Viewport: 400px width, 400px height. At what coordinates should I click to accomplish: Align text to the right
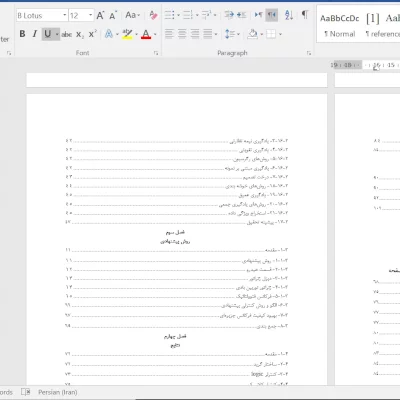pos(195,34)
